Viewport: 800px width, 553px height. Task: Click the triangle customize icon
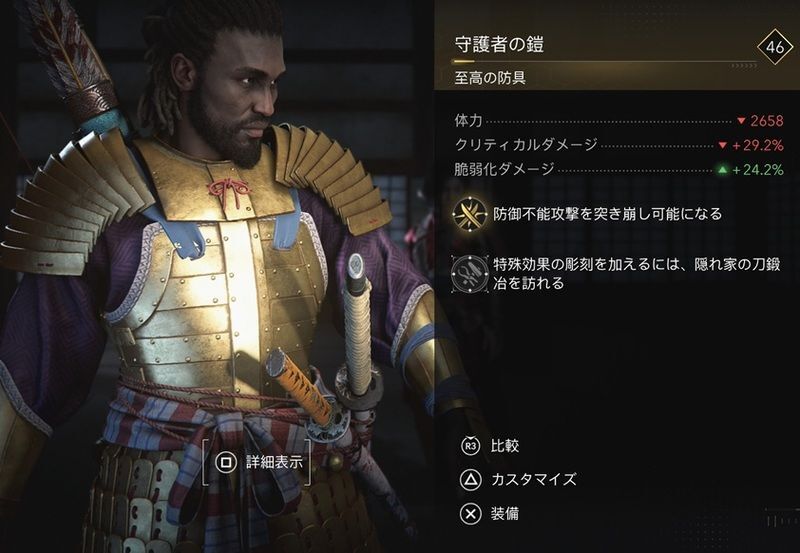(x=470, y=480)
